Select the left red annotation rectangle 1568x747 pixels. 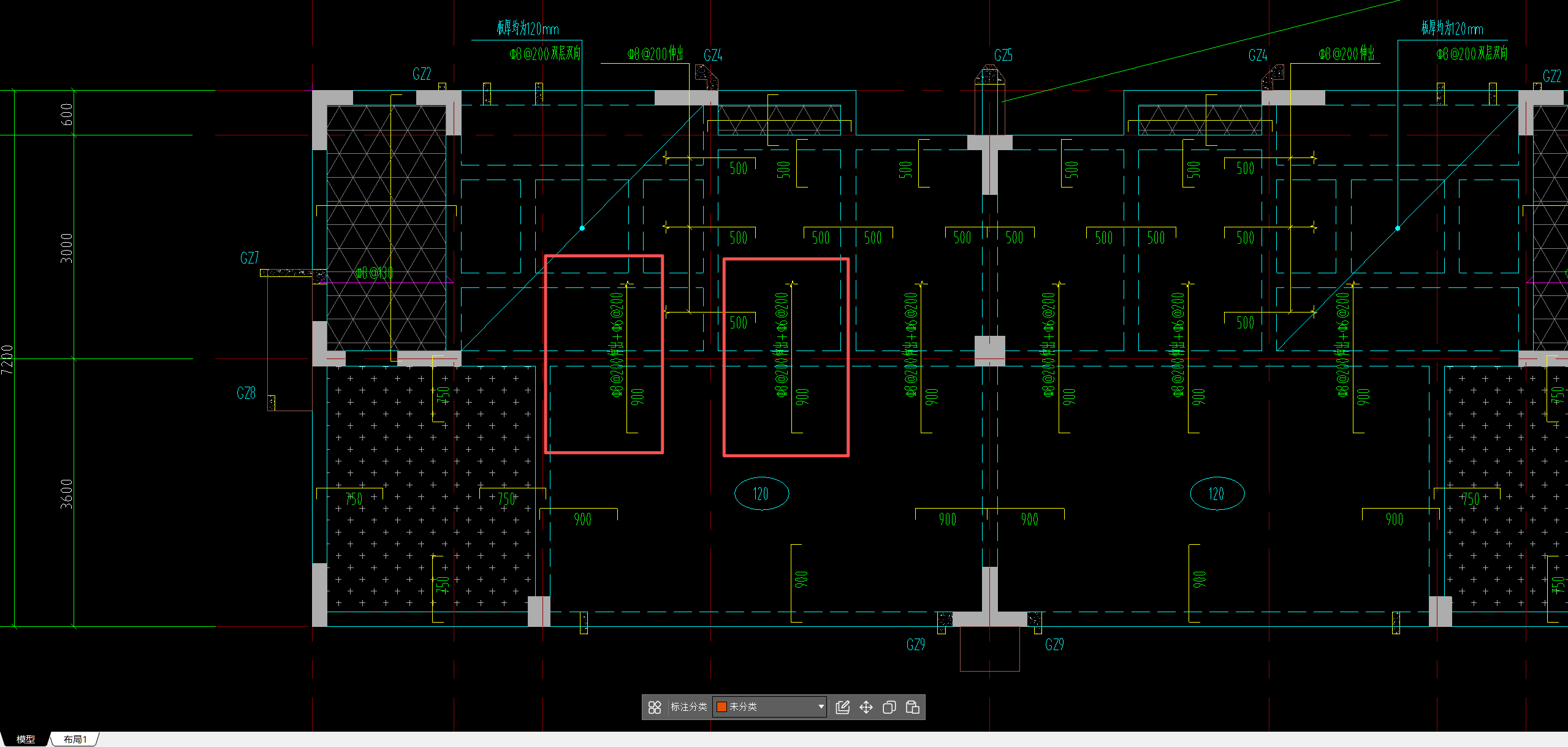[x=546, y=355]
